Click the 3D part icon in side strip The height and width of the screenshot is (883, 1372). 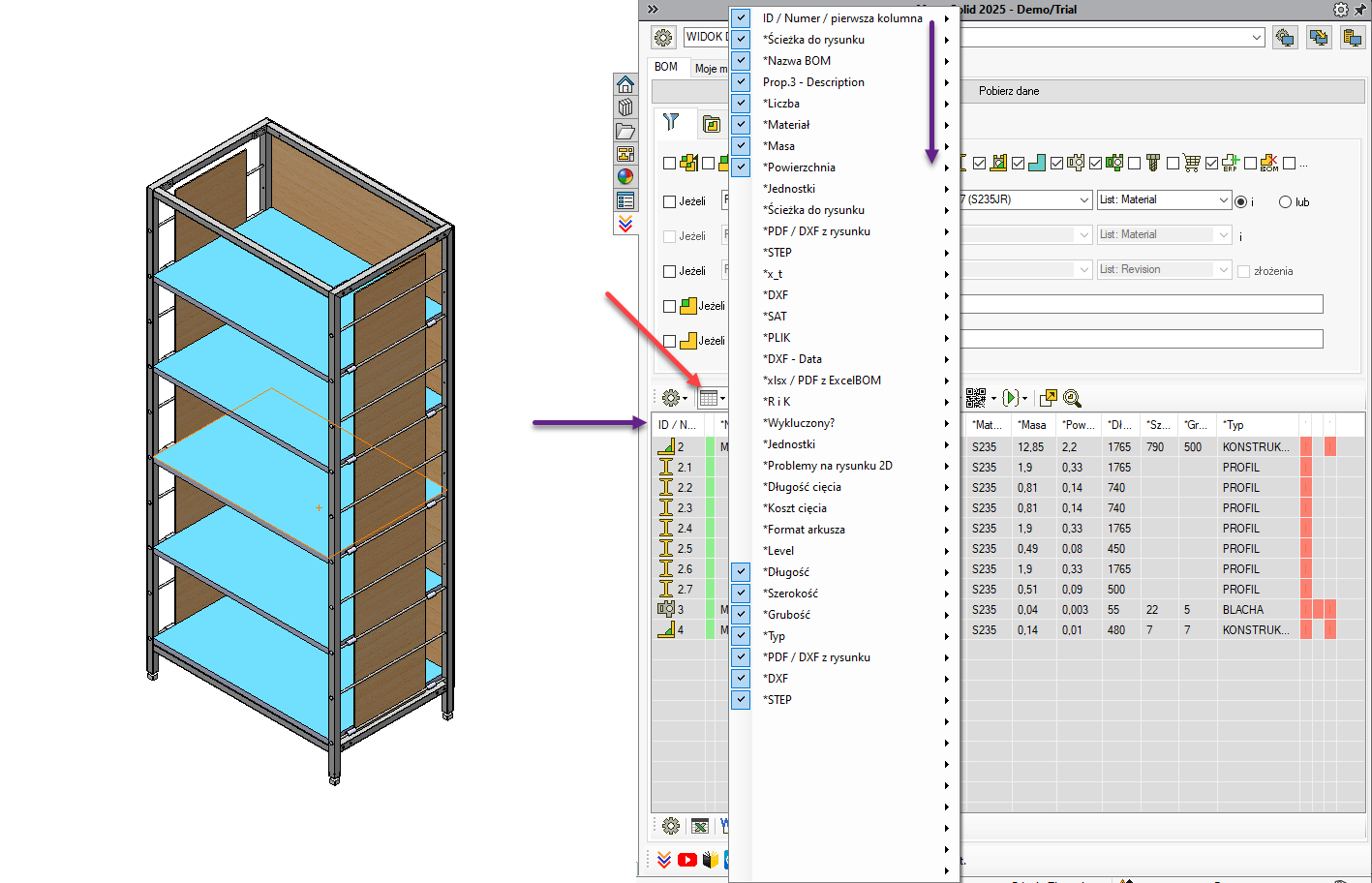[x=625, y=107]
